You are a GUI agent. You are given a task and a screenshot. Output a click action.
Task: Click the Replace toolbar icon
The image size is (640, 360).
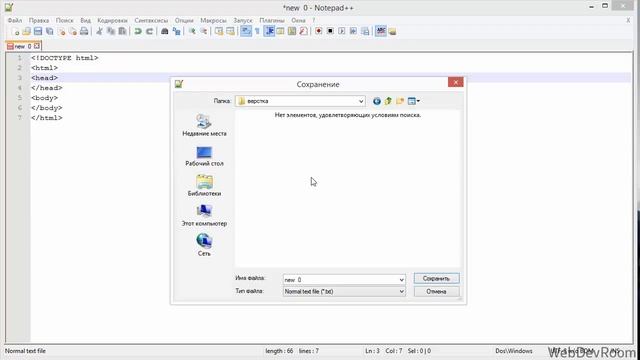pyautogui.click(x=176, y=31)
